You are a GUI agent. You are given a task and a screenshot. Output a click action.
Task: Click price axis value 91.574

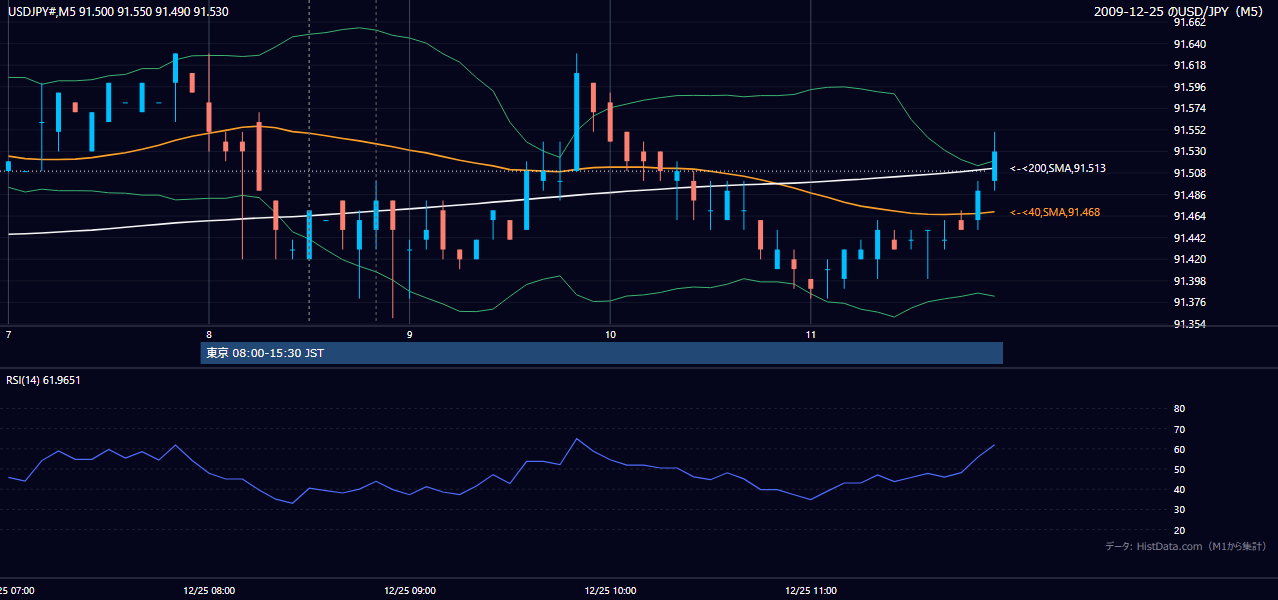[1189, 108]
